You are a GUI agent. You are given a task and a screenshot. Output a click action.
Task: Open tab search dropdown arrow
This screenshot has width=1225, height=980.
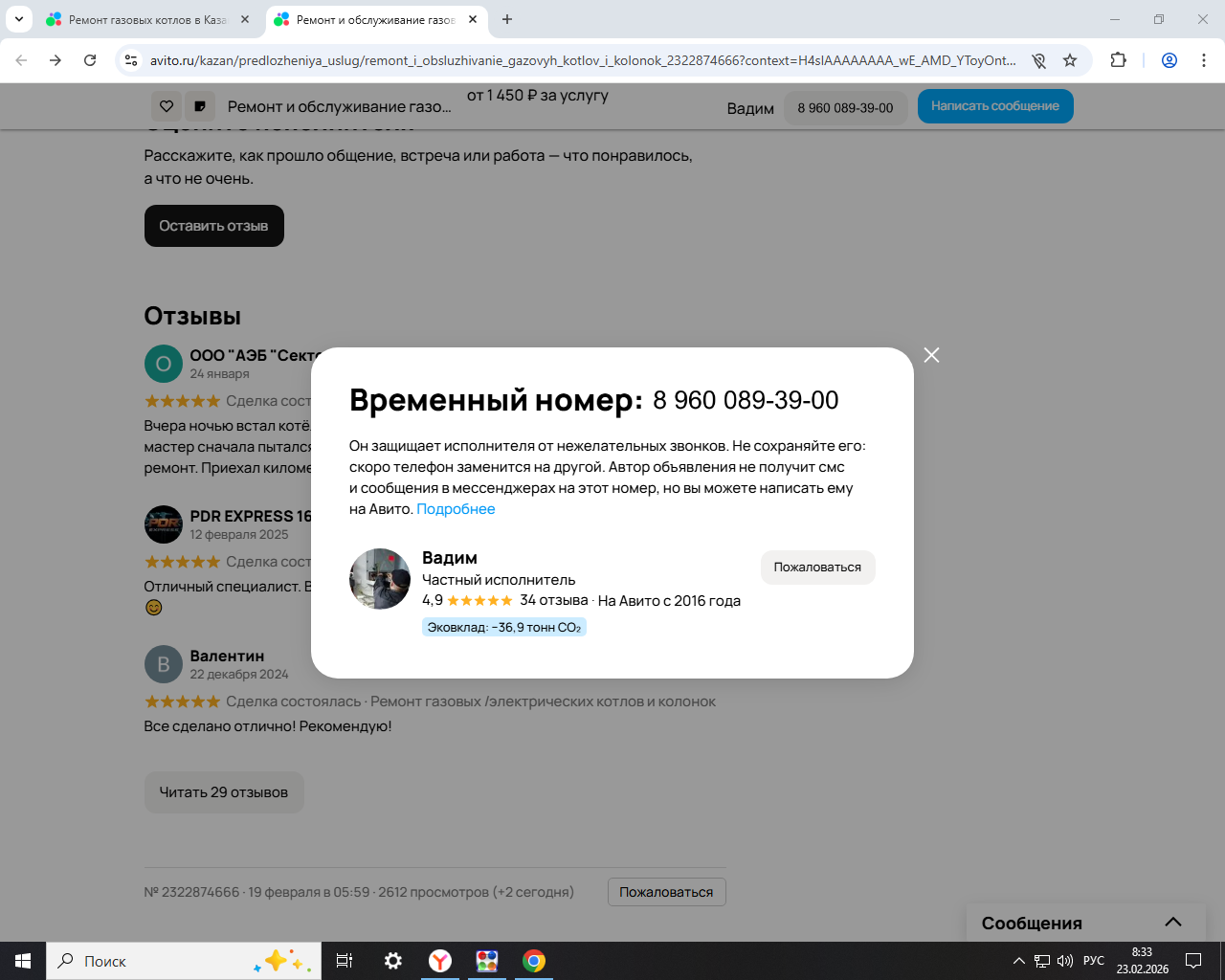(x=18, y=19)
